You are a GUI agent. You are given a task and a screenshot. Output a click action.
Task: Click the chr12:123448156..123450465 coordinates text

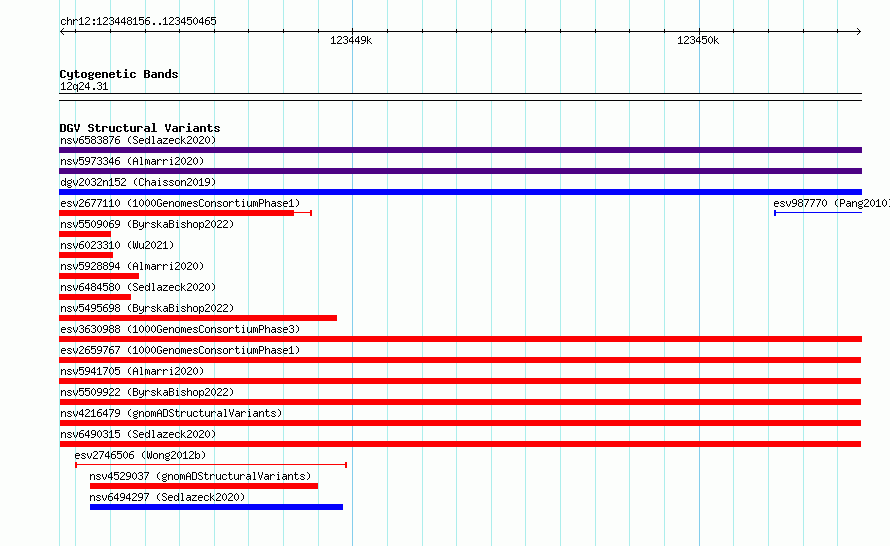pos(138,22)
